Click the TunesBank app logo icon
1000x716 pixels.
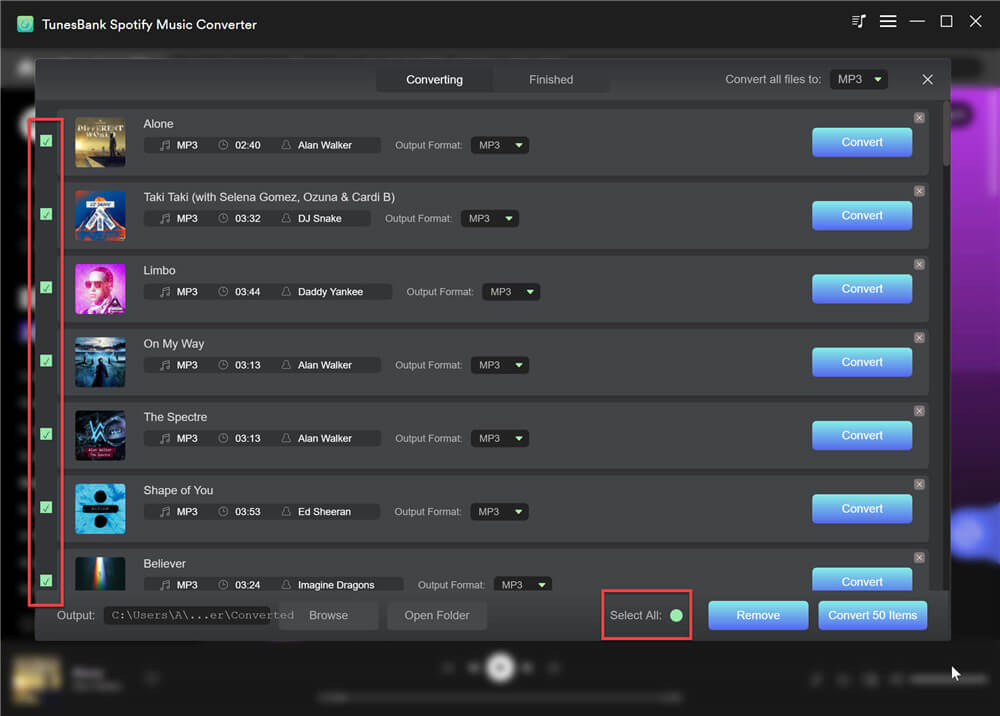tap(26, 24)
